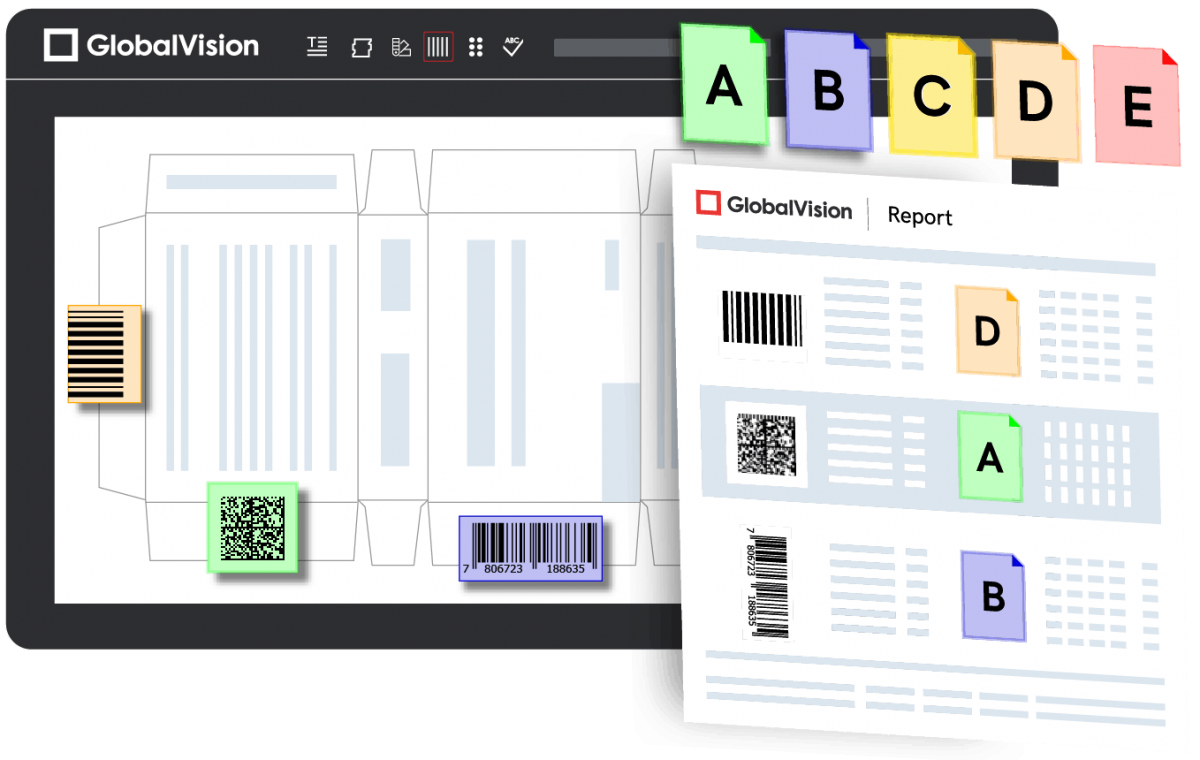Click the GlobalVision logo on the report
This screenshot has height=760, width=1200.
774,206
